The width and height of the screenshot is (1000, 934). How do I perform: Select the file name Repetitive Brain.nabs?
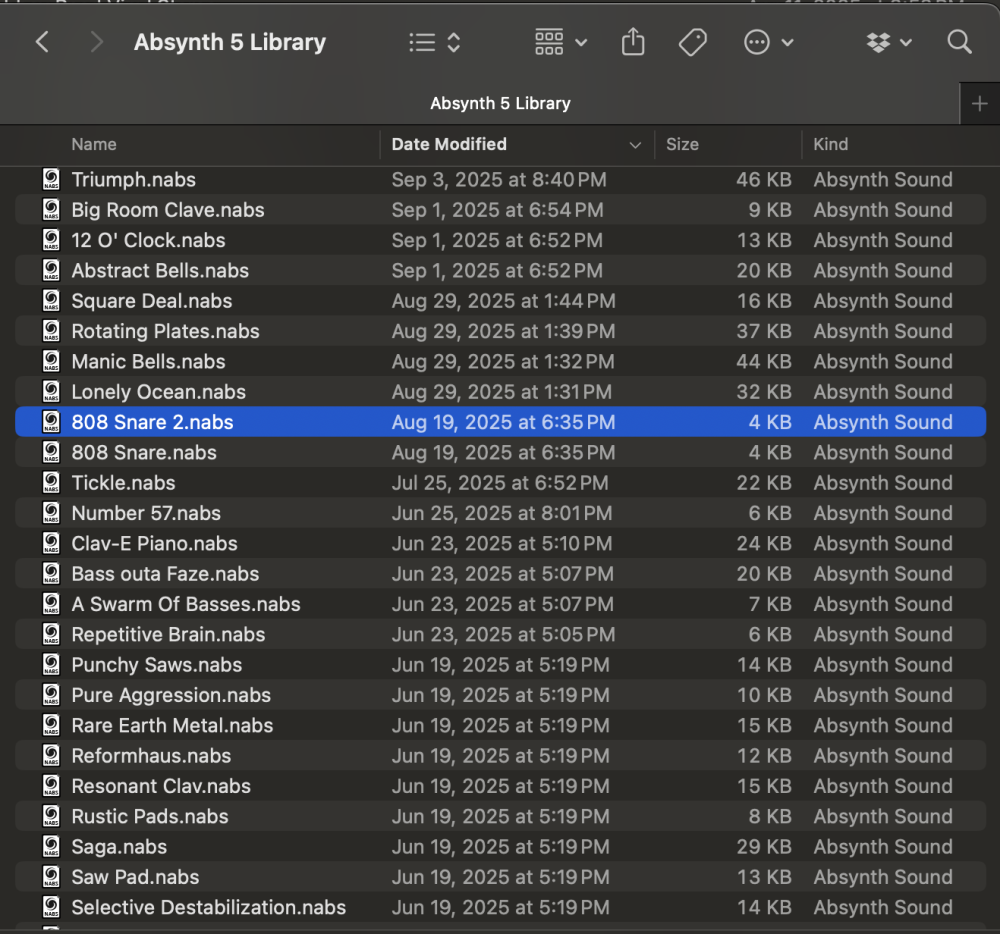click(168, 634)
